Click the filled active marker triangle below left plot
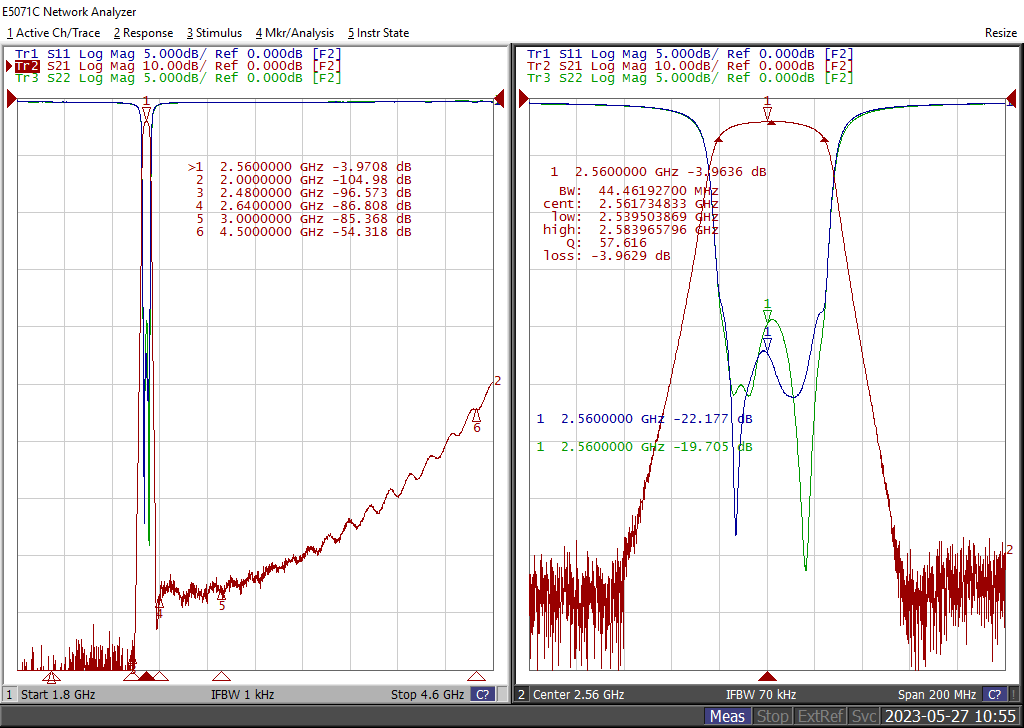The width and height of the screenshot is (1024, 728). [x=146, y=677]
